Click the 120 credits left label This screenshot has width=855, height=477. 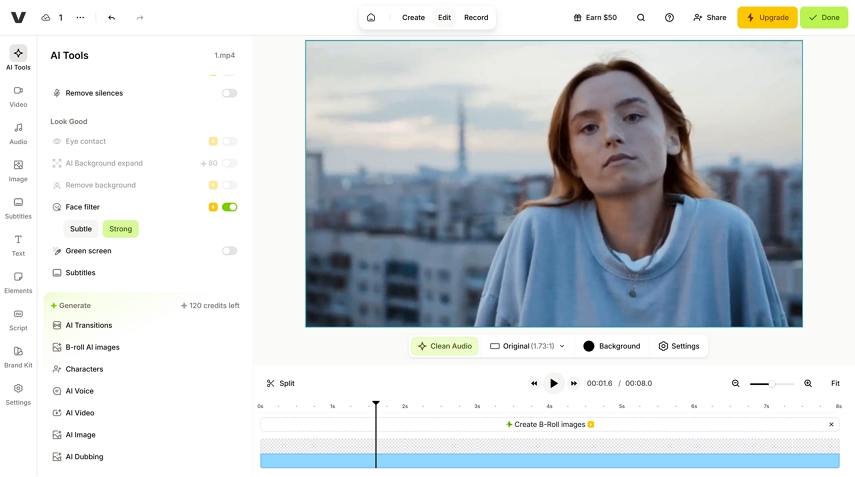point(210,306)
